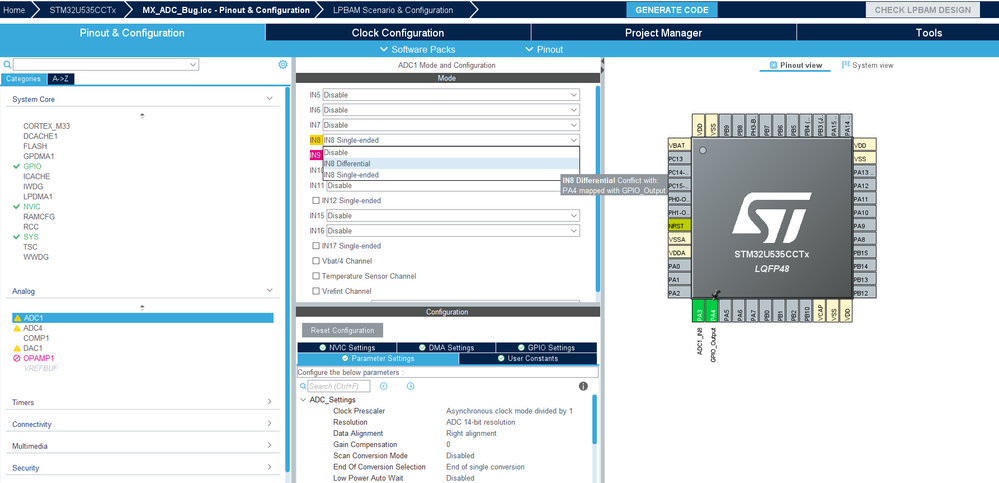The height and width of the screenshot is (483, 999).
Task: Expand the Connectivity category
Action: point(270,424)
